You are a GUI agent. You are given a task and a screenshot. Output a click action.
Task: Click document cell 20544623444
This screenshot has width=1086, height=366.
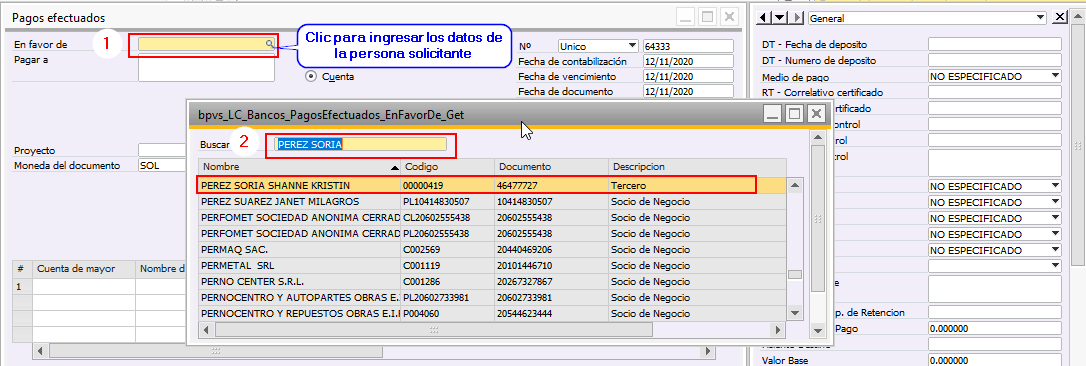(551, 313)
